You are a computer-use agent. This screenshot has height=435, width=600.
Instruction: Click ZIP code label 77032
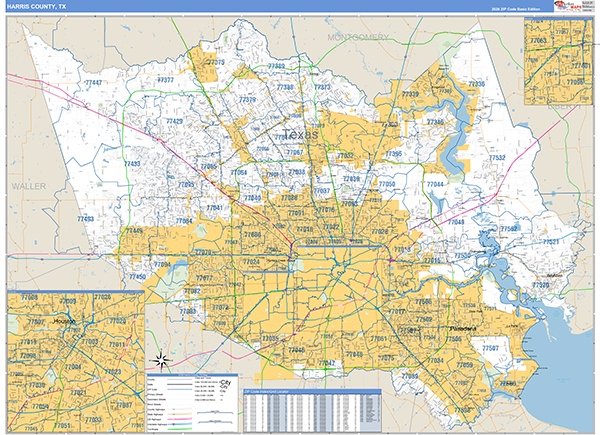346,155
